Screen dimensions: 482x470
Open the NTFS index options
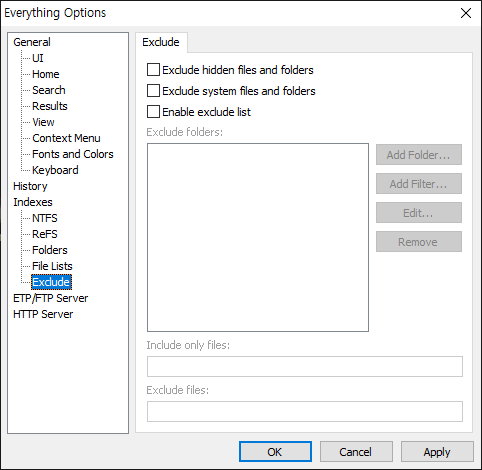[x=45, y=218]
